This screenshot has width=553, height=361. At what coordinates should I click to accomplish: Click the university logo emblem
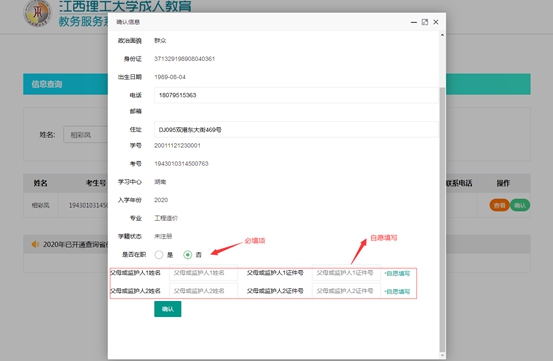tap(37, 13)
